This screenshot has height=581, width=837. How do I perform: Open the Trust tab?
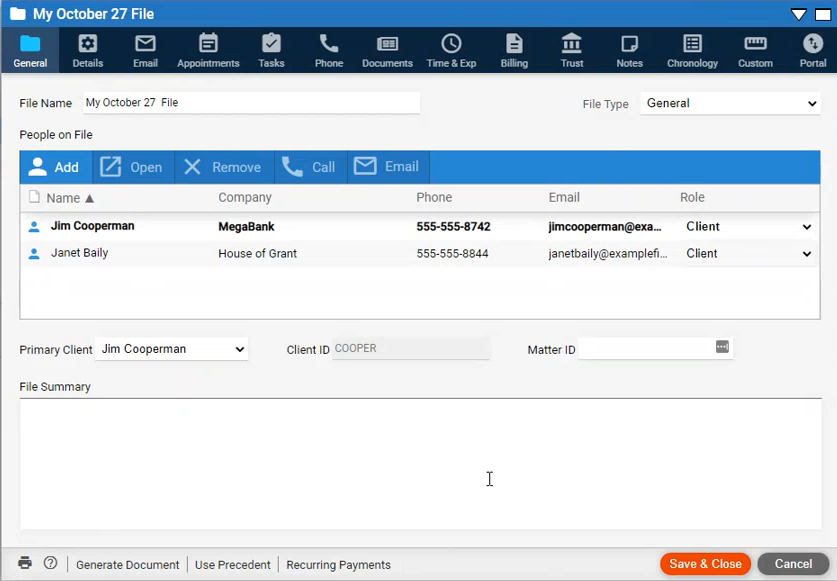tap(572, 51)
